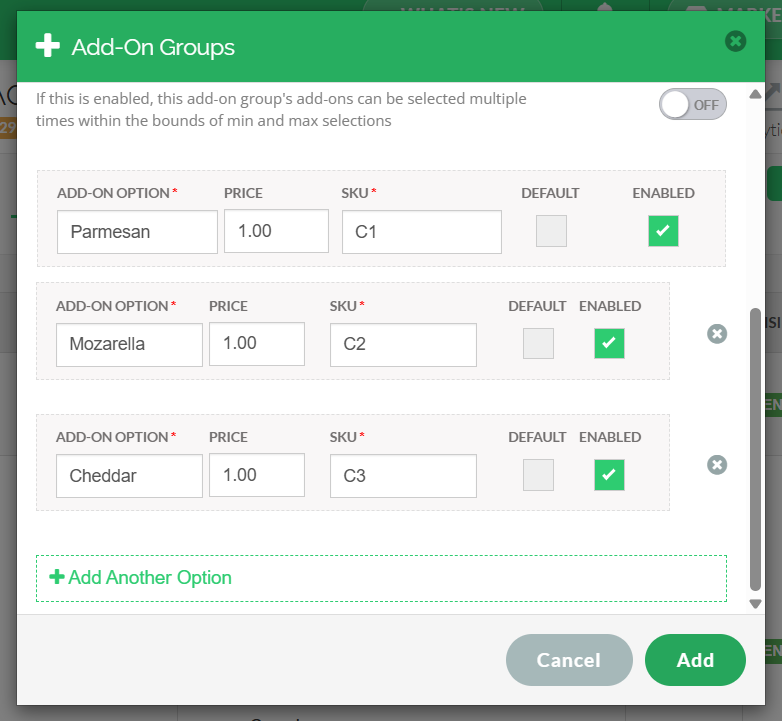Check the Default box for Parmesan
The width and height of the screenshot is (782, 721).
click(551, 231)
